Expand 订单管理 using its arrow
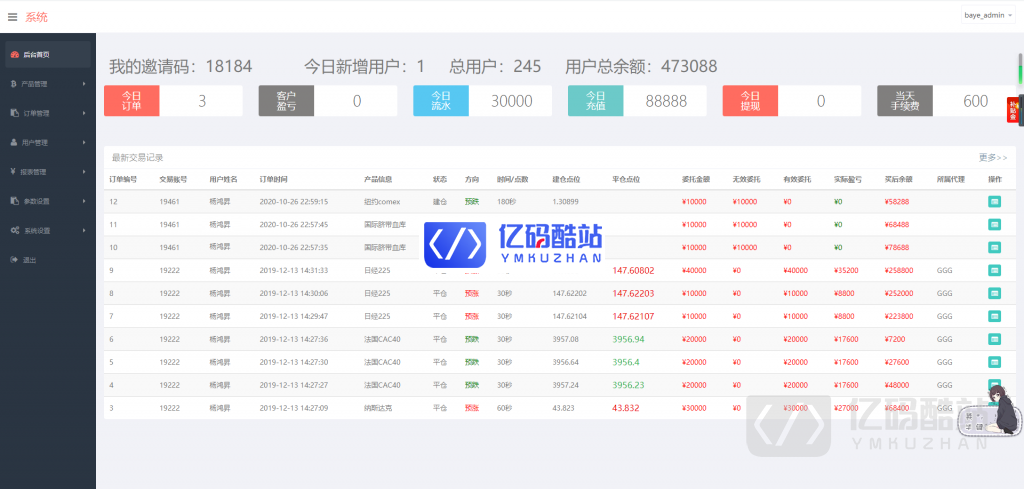The image size is (1024, 489). coord(84,113)
